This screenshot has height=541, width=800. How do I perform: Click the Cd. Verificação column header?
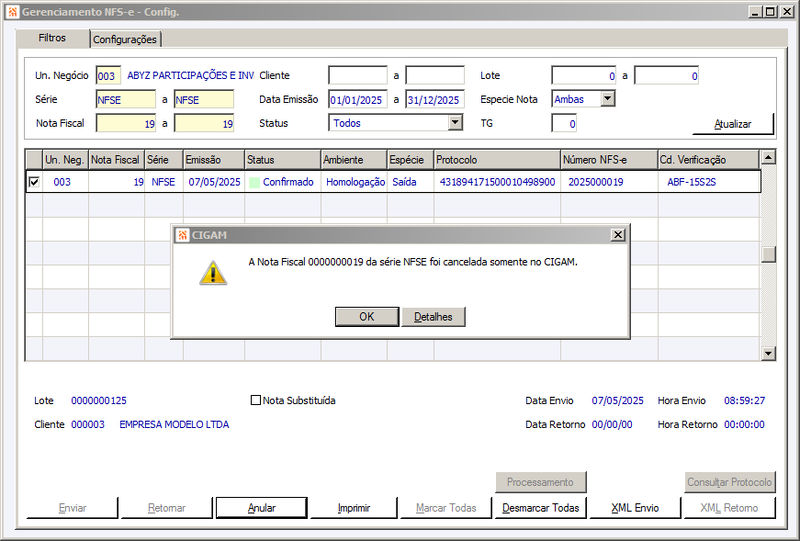tap(708, 160)
